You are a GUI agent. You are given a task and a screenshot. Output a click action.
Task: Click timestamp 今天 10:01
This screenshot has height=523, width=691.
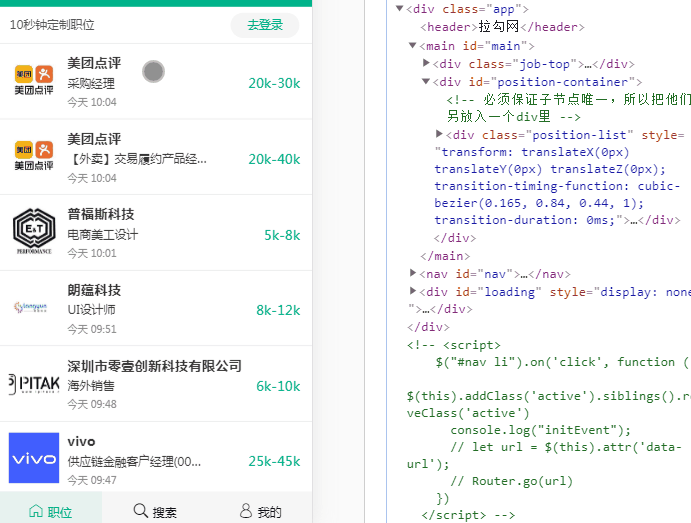(92, 253)
